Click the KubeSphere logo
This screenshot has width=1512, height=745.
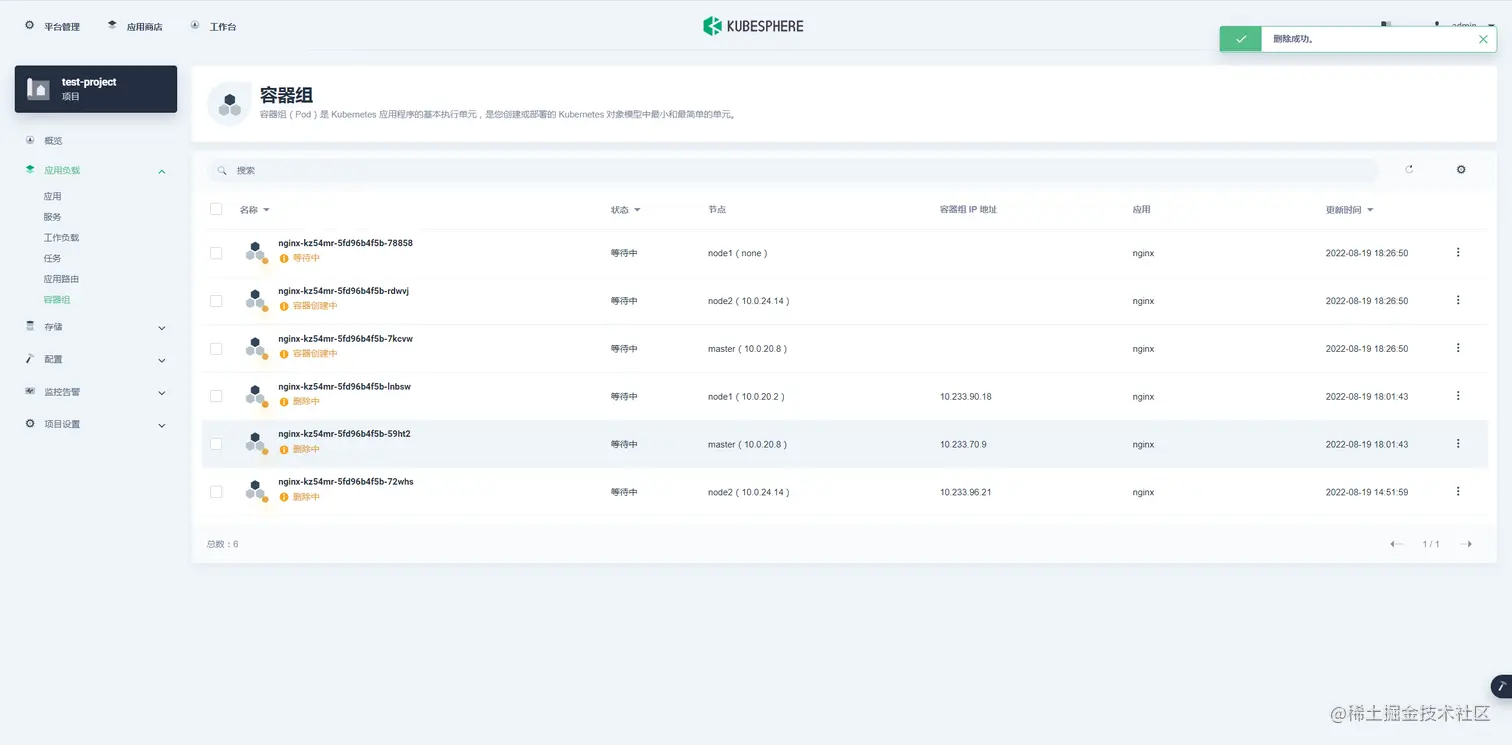[753, 26]
